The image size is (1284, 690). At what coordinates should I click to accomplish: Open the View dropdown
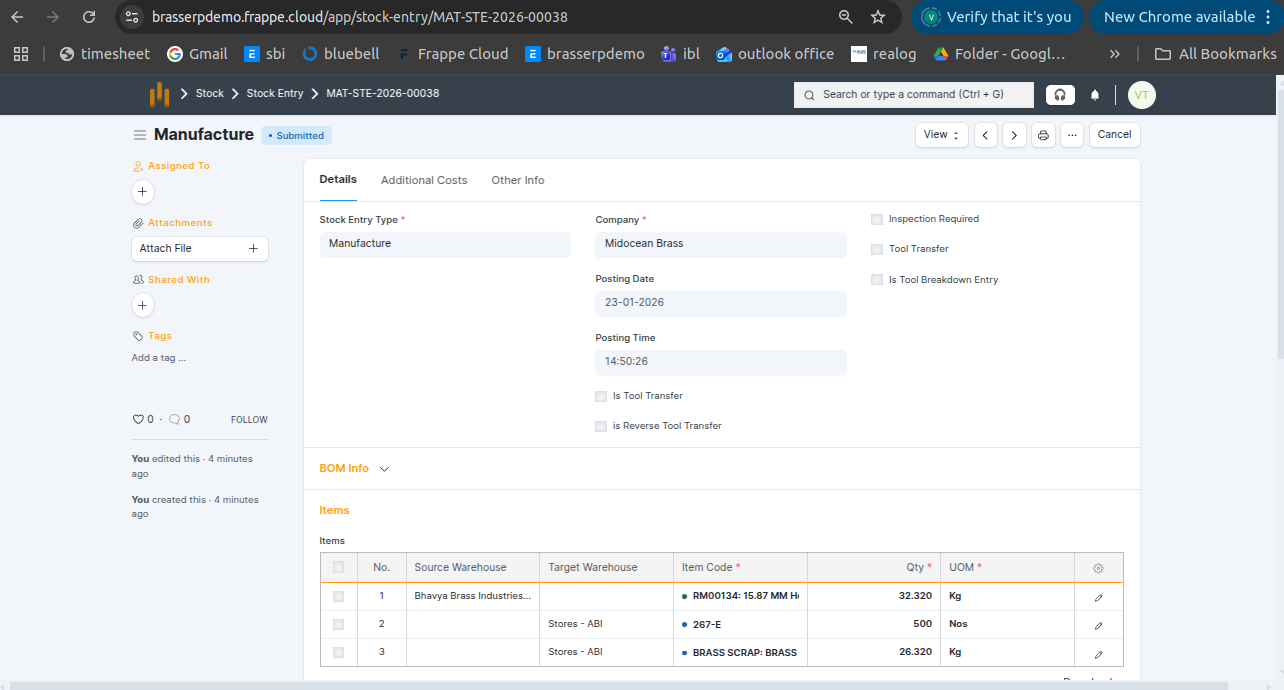[941, 135]
